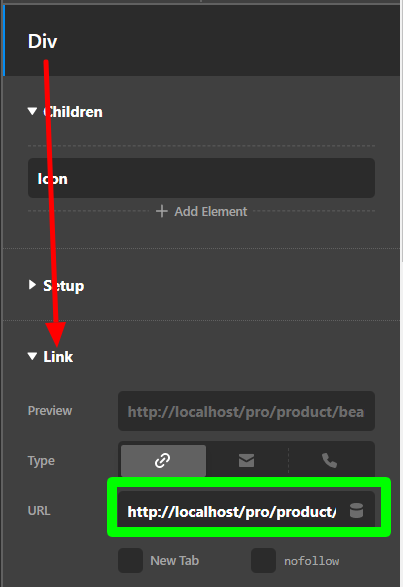Screen dimensions: 403x587
Task: Click Add Element button
Action: pyautogui.click(x=202, y=211)
